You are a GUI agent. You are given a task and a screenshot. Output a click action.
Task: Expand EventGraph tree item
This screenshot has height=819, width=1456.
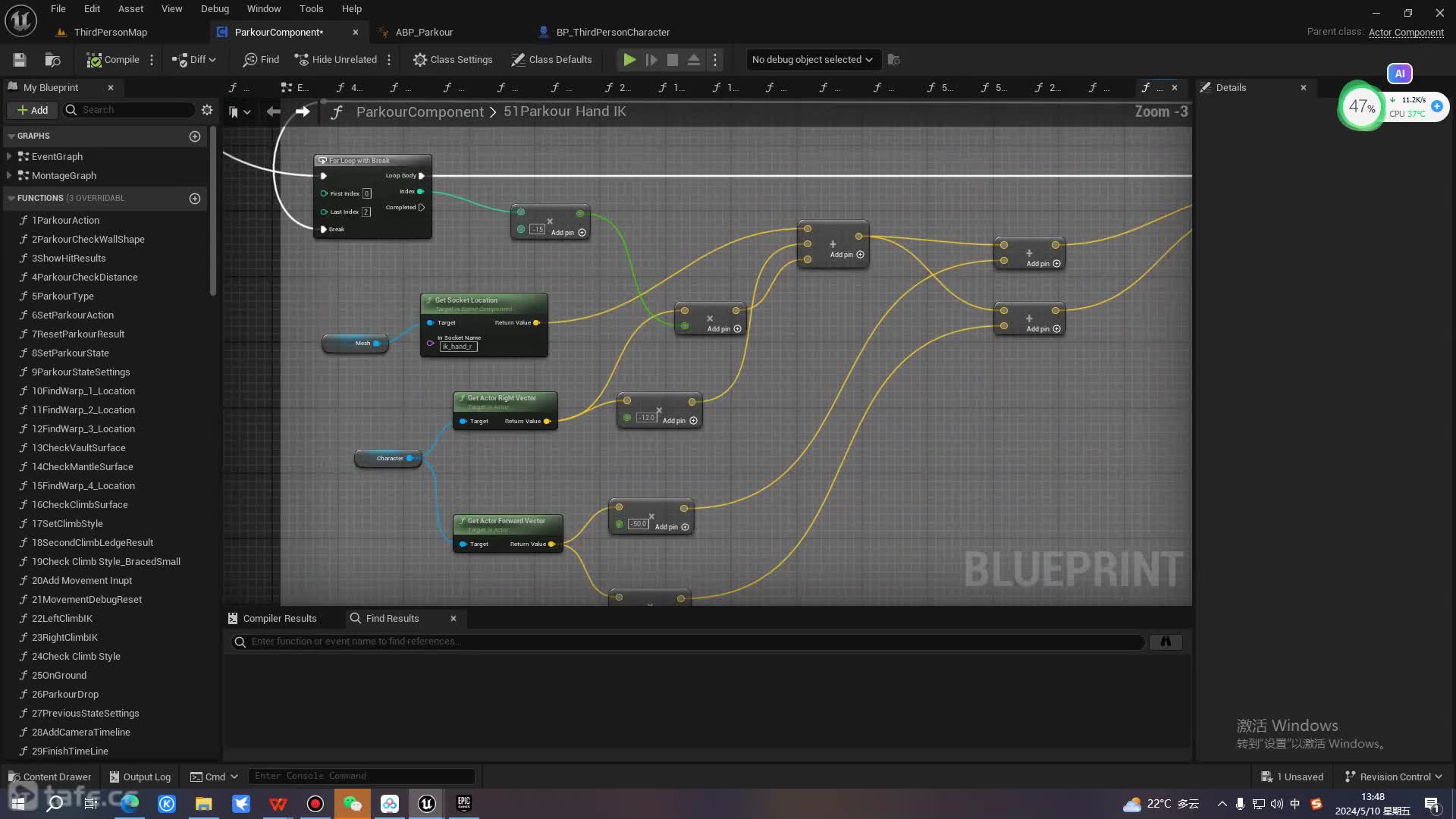tap(9, 156)
